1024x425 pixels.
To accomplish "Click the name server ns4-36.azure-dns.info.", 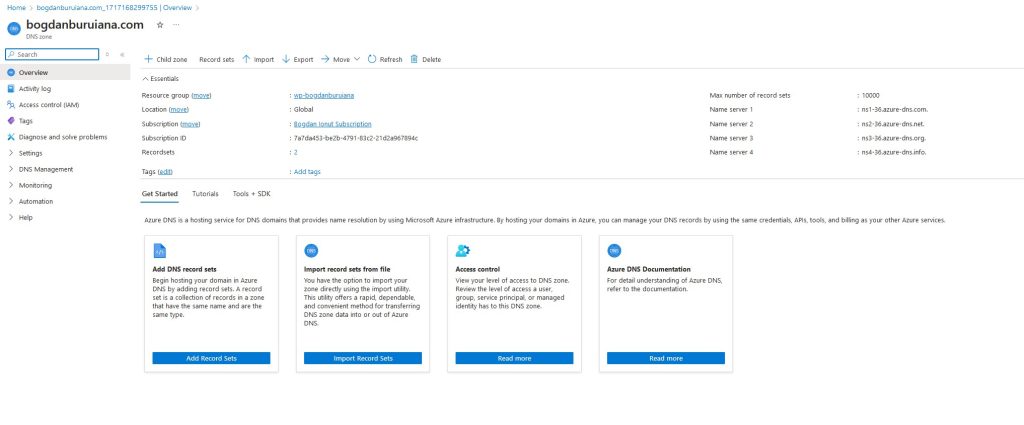I will pos(894,152).
